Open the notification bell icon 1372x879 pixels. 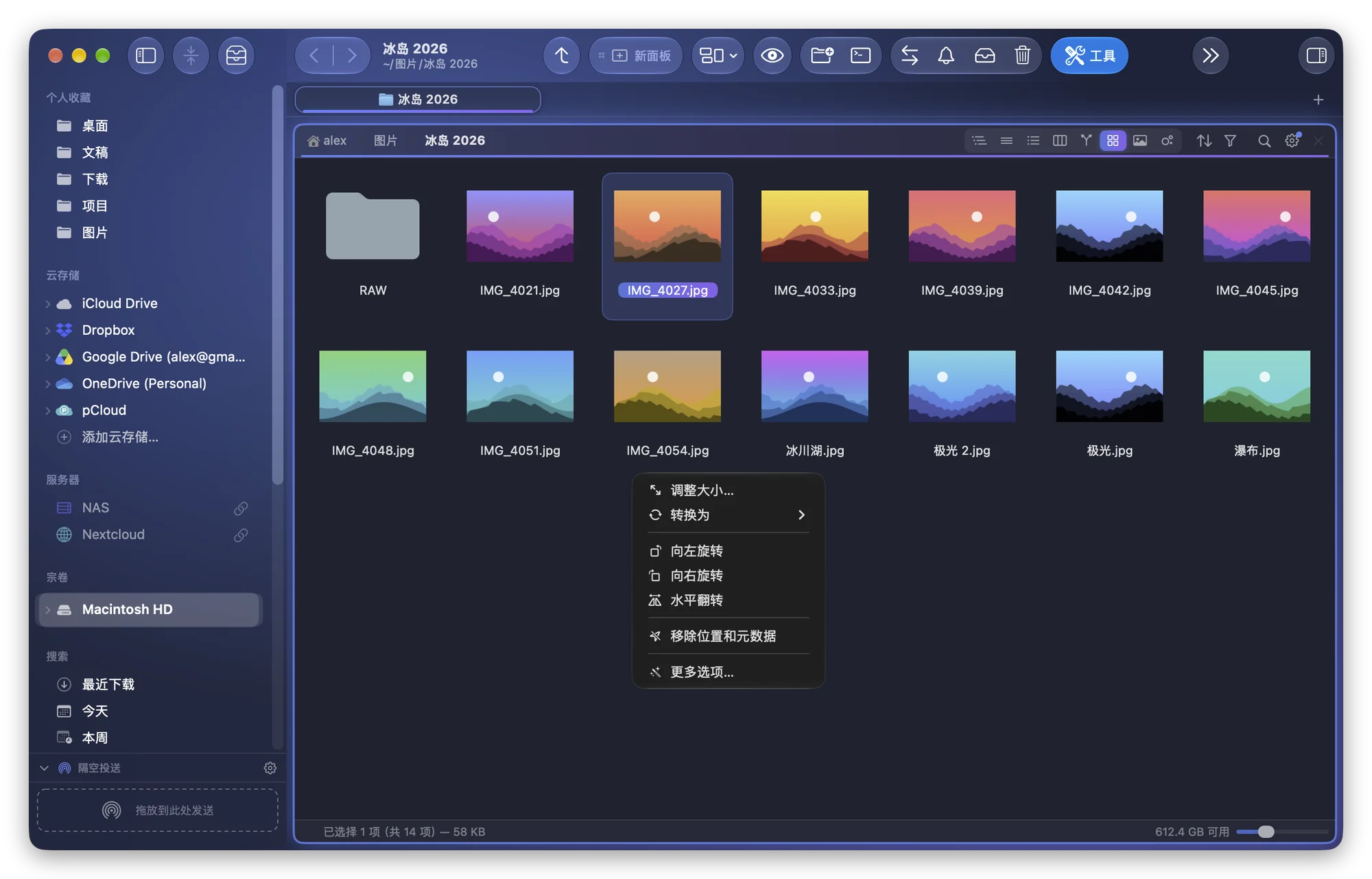946,56
